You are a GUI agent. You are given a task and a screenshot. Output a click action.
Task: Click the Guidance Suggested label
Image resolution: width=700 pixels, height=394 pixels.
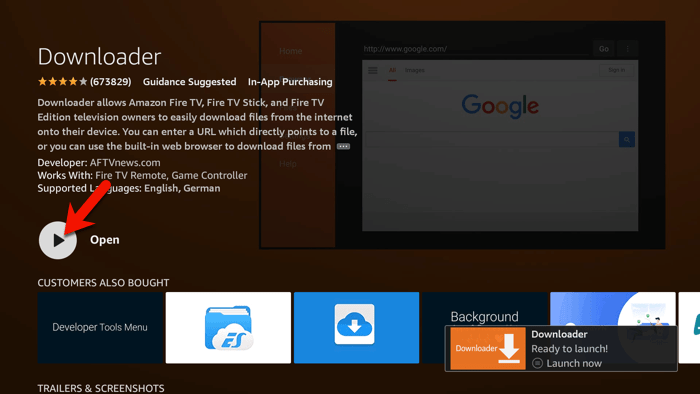190,82
